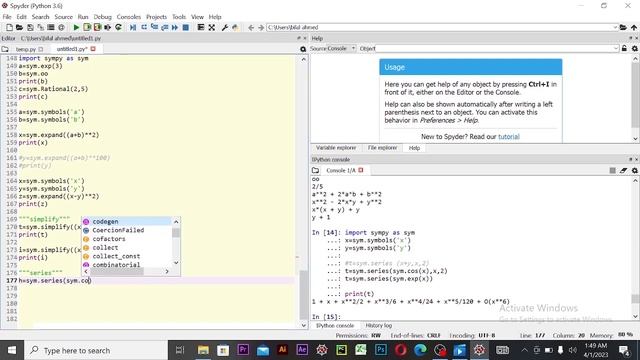Go forward to next cursor position
The height and width of the screenshot is (360, 640).
pyautogui.click(x=261, y=27)
